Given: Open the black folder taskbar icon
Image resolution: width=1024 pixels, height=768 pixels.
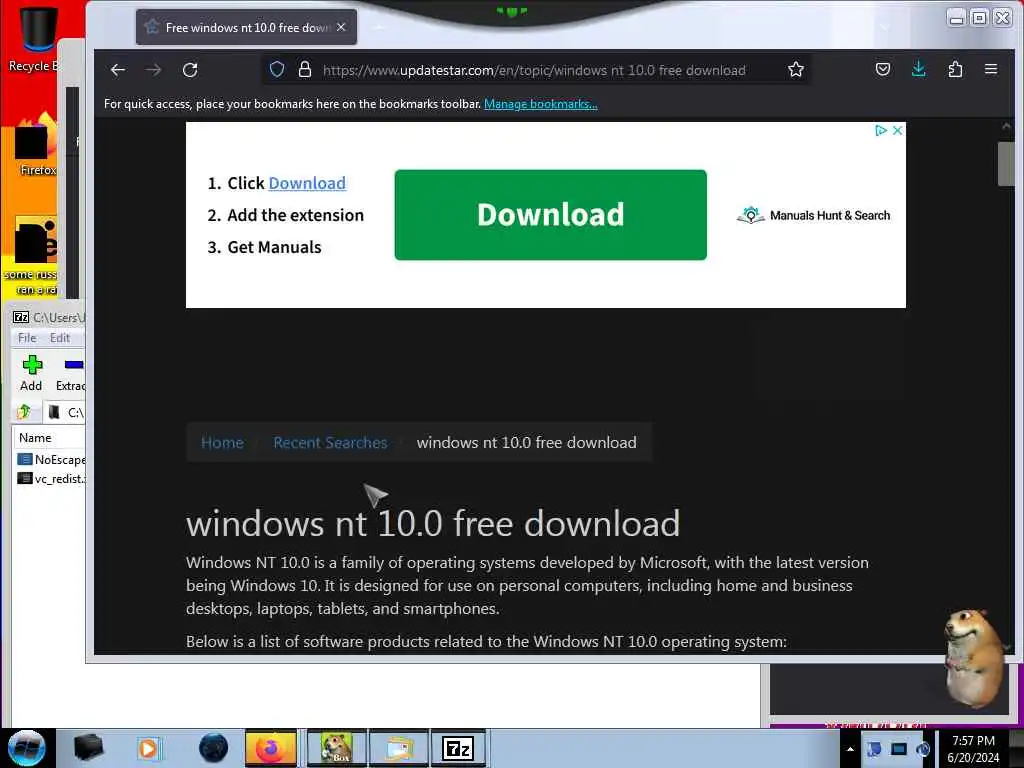Looking at the screenshot, I should click(x=88, y=748).
